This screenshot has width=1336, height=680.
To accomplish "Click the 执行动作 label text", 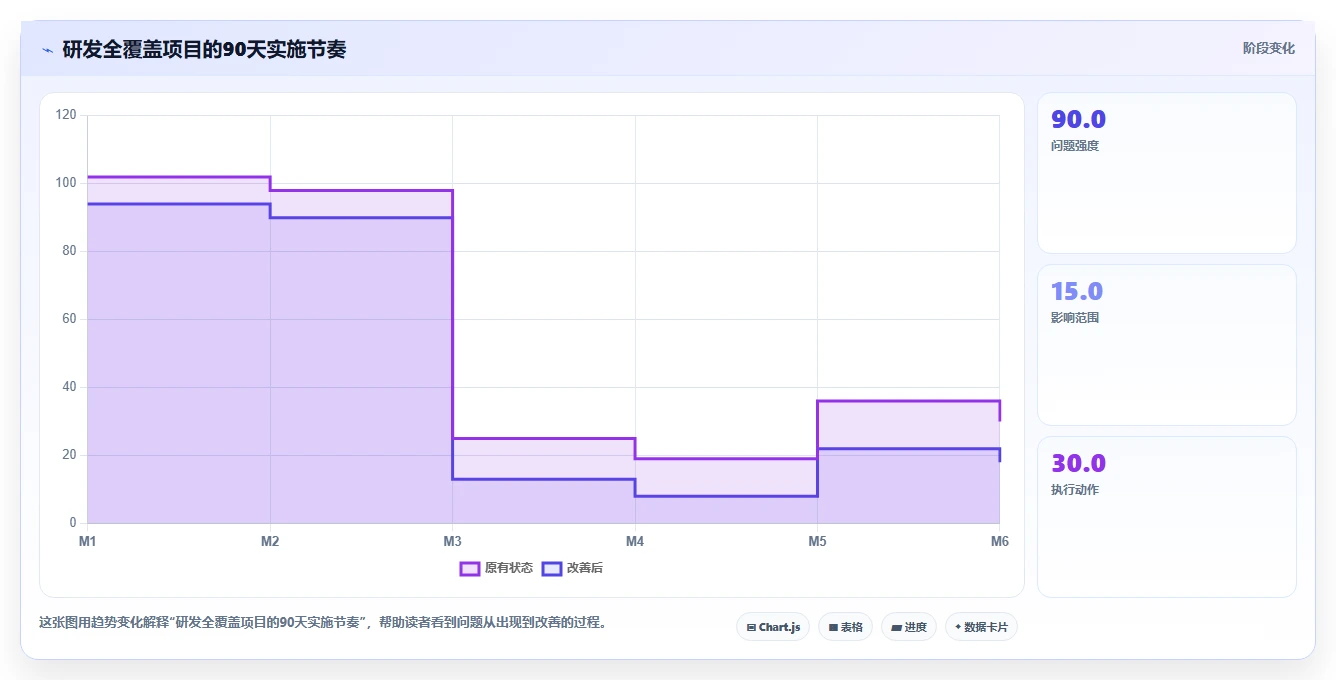I will tap(1075, 490).
